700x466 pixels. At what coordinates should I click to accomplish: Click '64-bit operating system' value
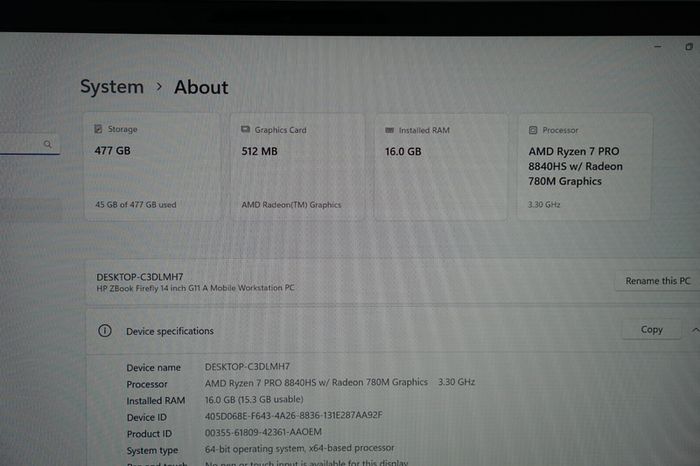click(x=300, y=448)
